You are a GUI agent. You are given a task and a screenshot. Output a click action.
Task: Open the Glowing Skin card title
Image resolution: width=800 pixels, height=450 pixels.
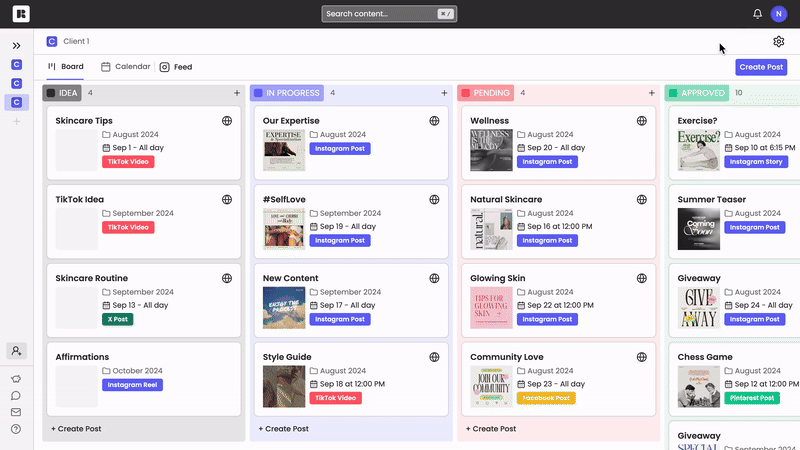tap(497, 278)
